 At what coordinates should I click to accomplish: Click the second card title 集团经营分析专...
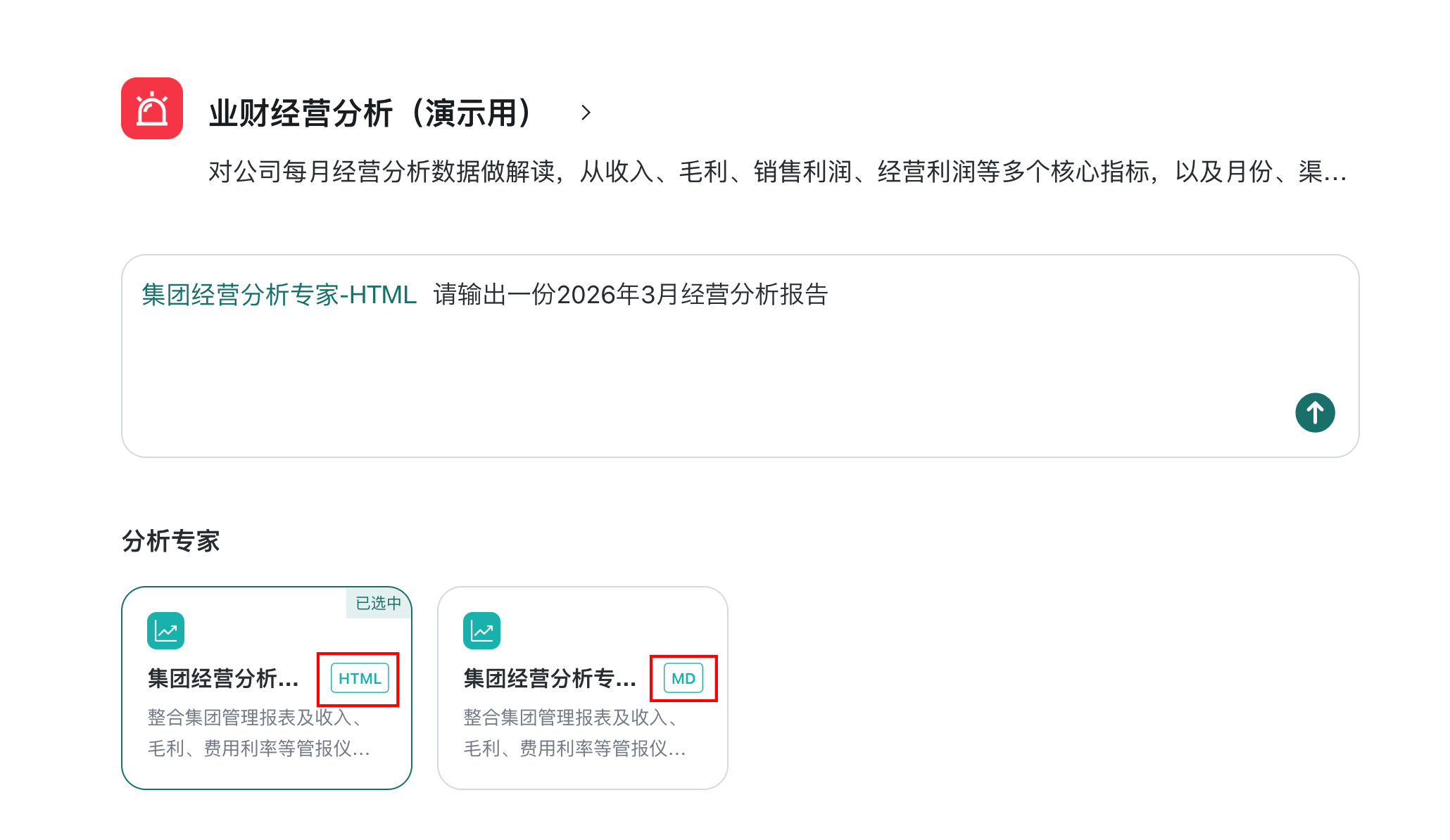coord(550,678)
